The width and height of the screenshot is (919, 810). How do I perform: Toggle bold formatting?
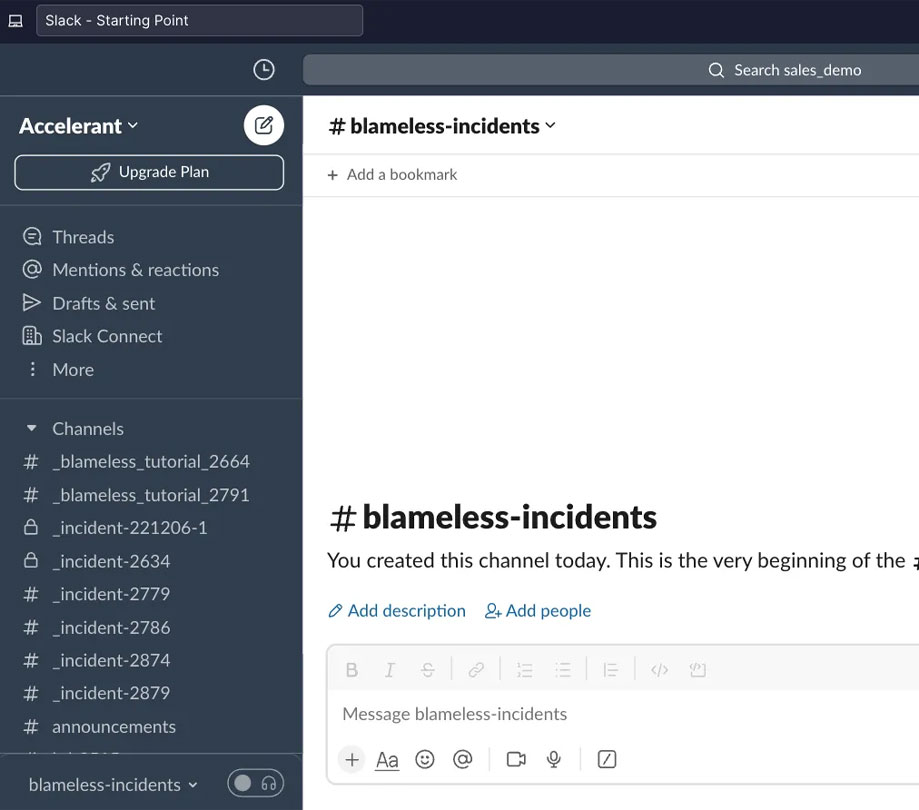click(x=352, y=670)
